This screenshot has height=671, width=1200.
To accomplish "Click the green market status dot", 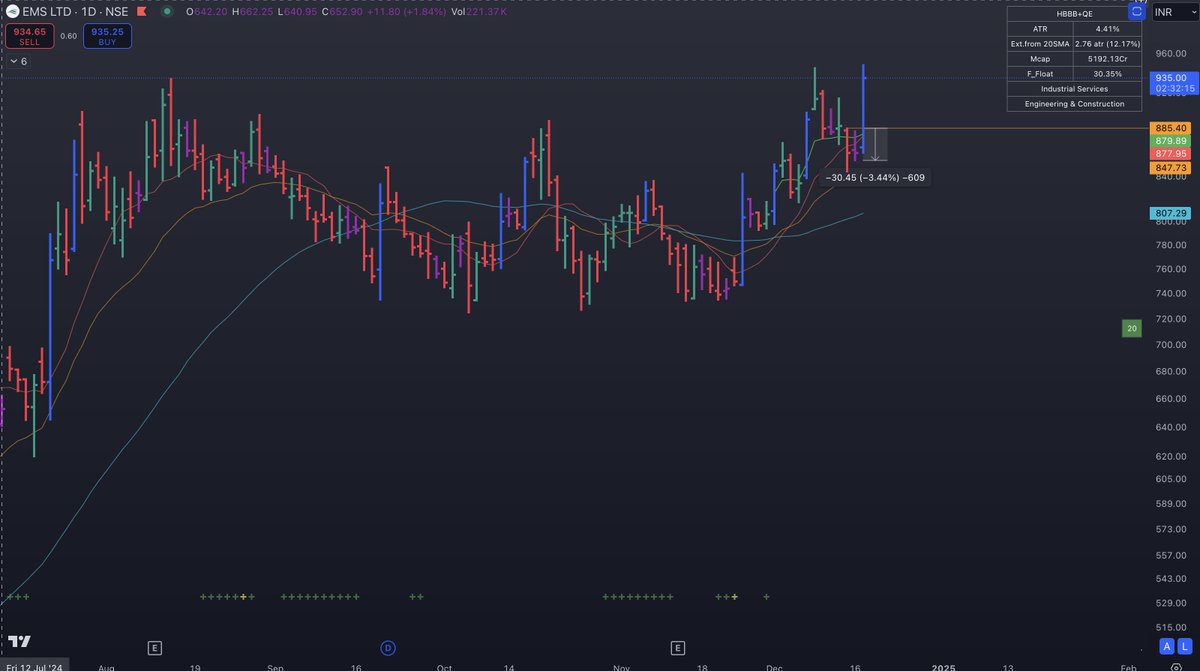I will coord(167,11).
